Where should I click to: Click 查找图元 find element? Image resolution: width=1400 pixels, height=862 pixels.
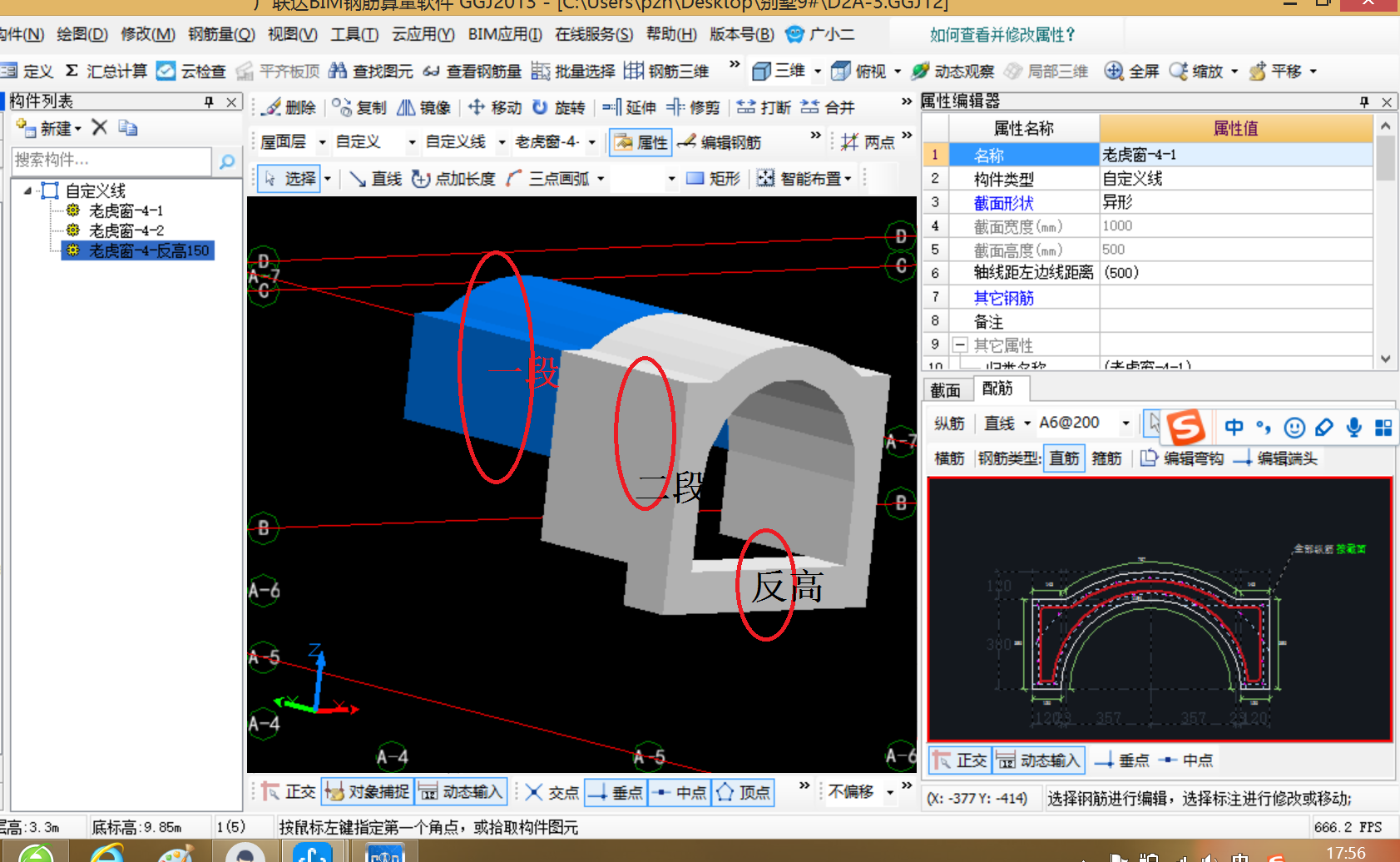click(x=371, y=72)
